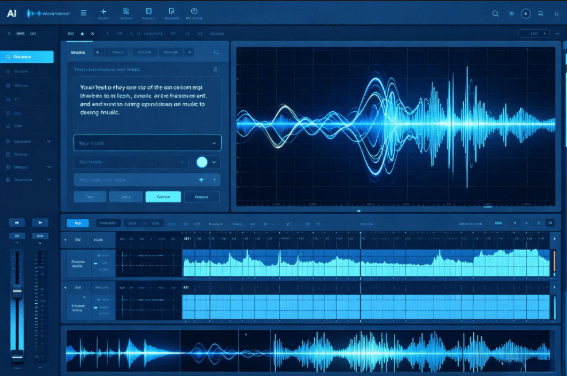The image size is (567, 376).
Task: Expand the first collapsible sidebar section chevron
Action: [49, 141]
